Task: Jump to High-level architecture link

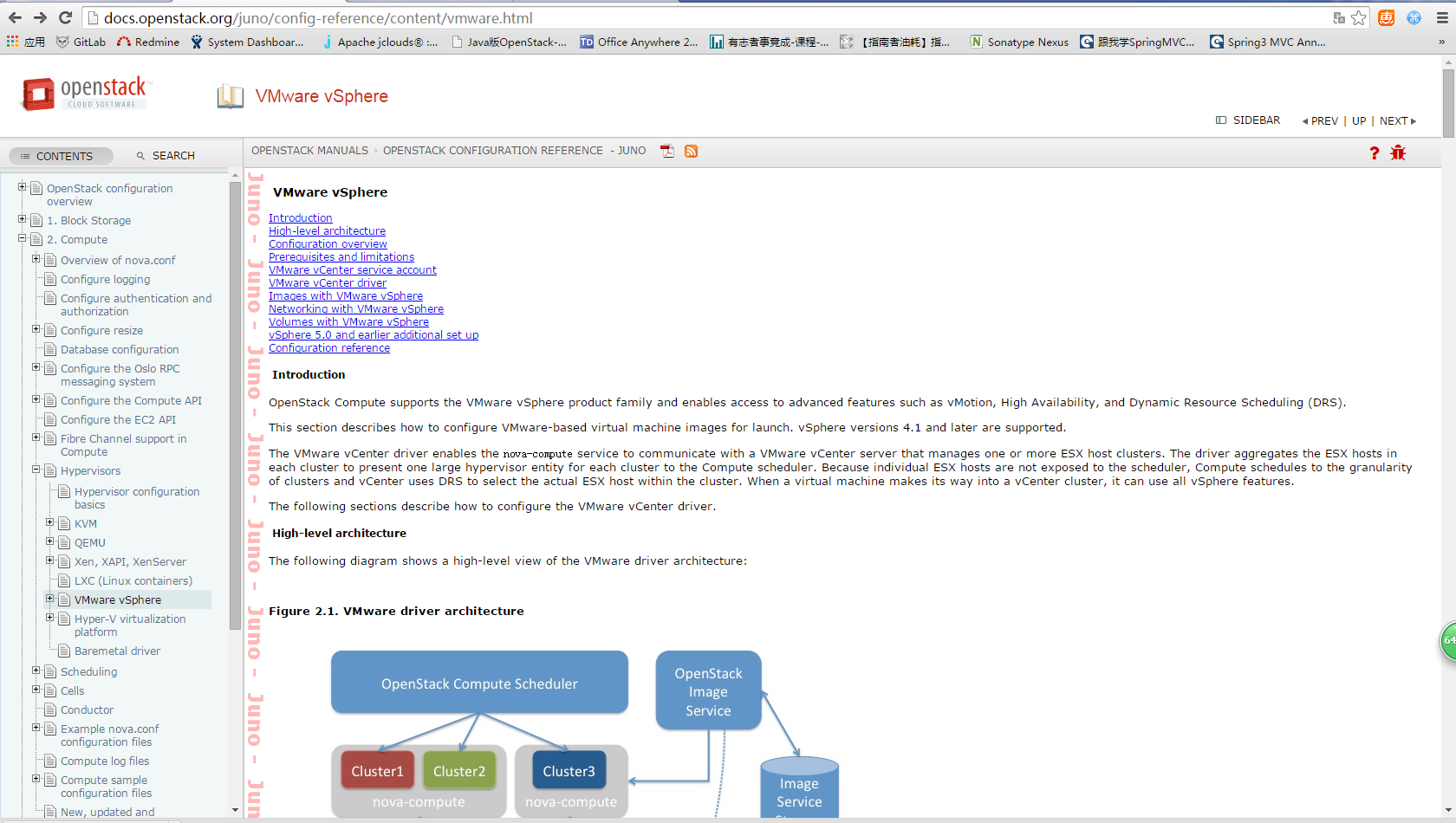Action: (x=327, y=231)
